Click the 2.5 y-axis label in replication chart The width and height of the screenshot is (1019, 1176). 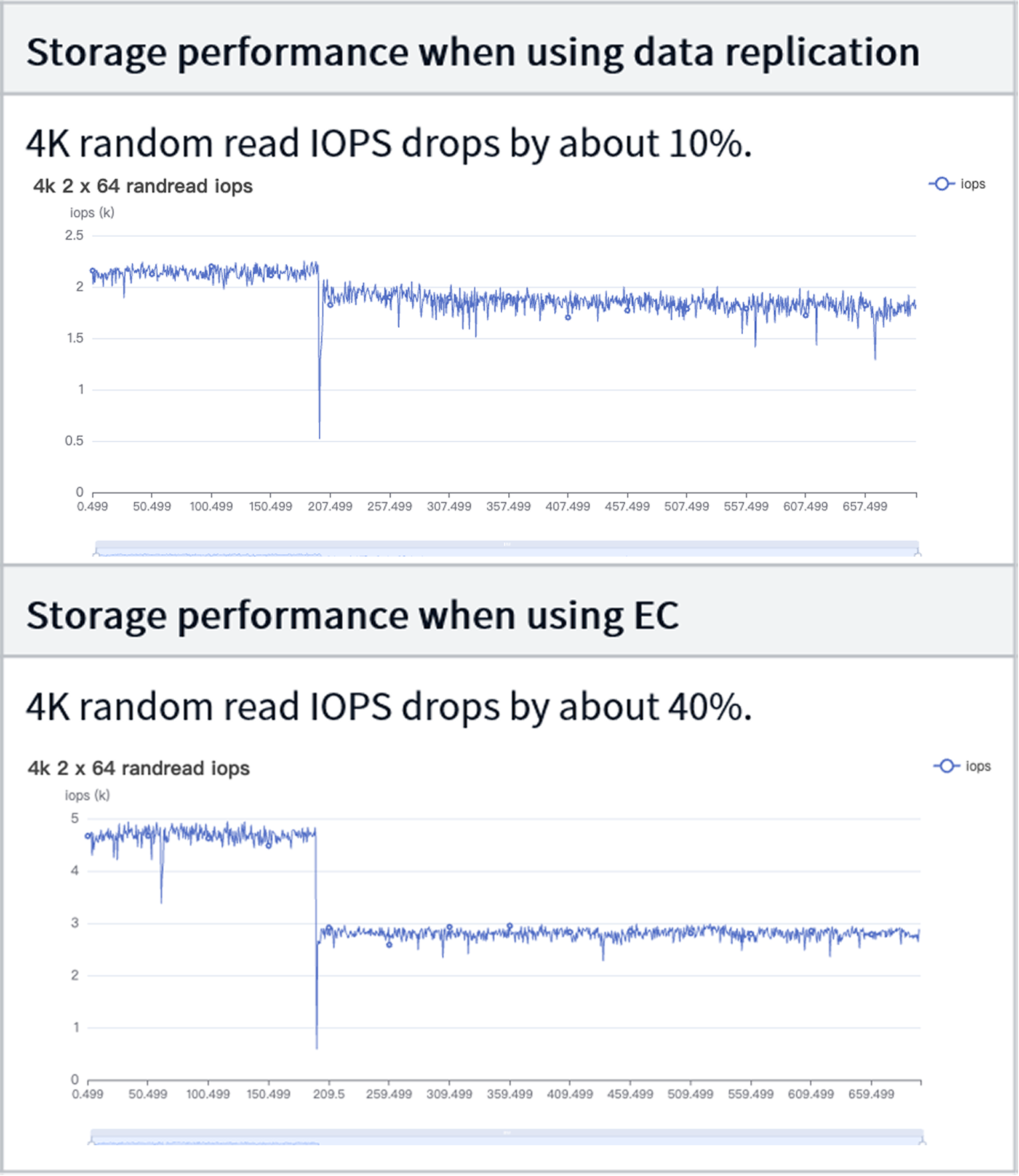click(74, 235)
